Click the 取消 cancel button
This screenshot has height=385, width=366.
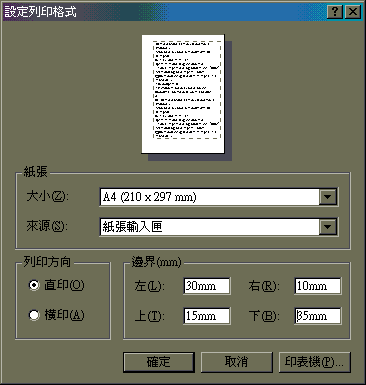coord(236,362)
